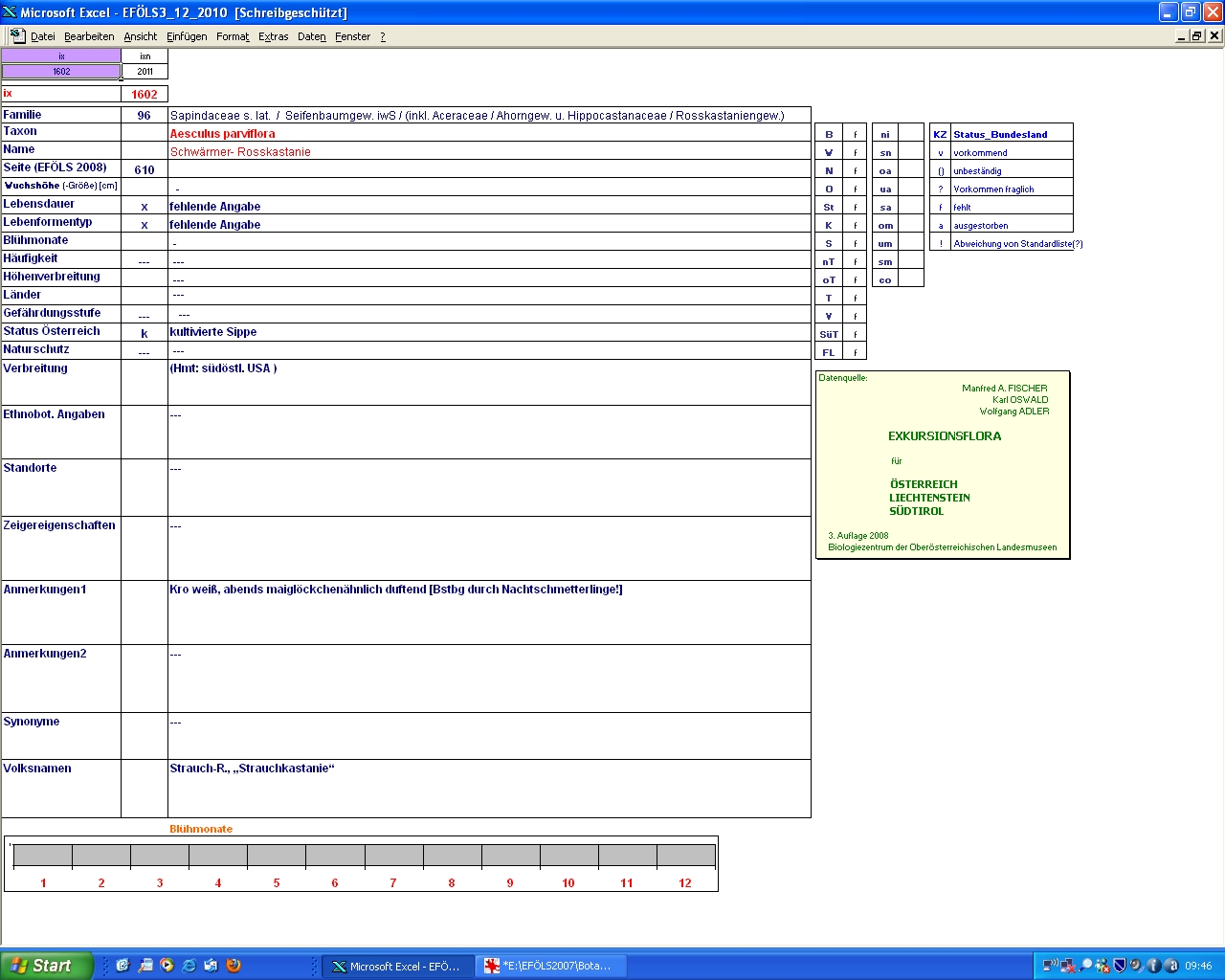1225x980 pixels.
Task: Click the blue shield tray icon
Action: (x=1120, y=966)
